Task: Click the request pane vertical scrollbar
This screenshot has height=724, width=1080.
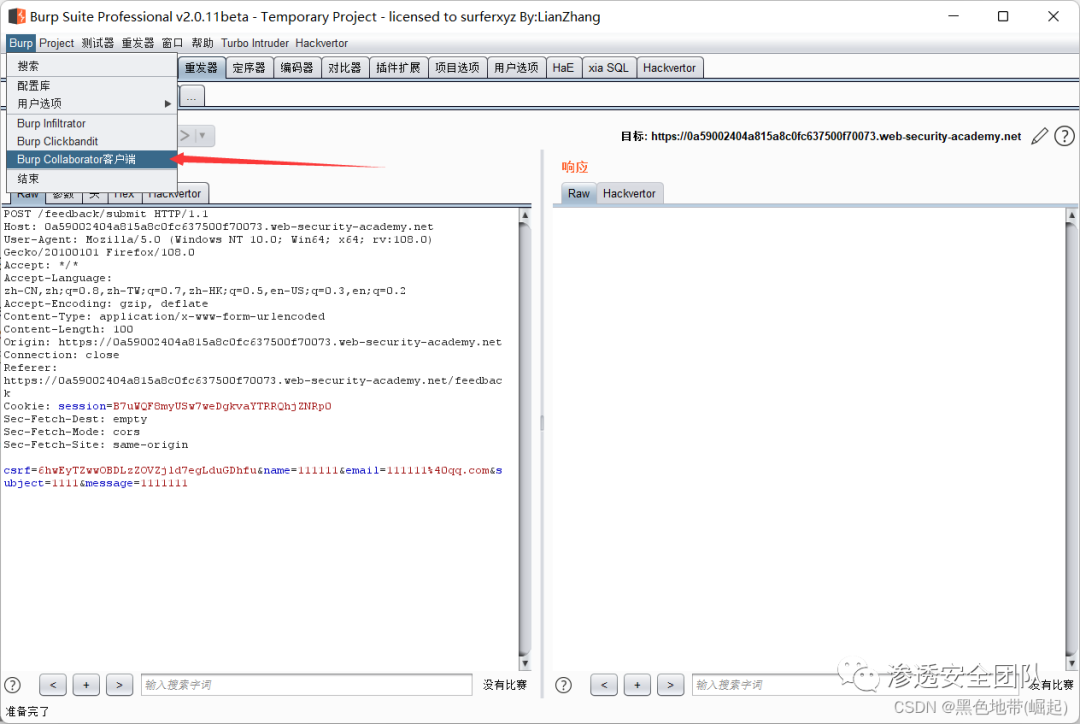Action: (525, 439)
